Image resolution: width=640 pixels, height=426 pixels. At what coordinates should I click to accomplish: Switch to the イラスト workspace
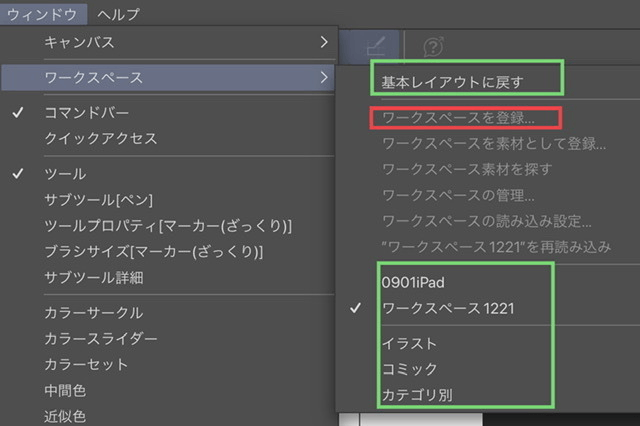[x=409, y=344]
